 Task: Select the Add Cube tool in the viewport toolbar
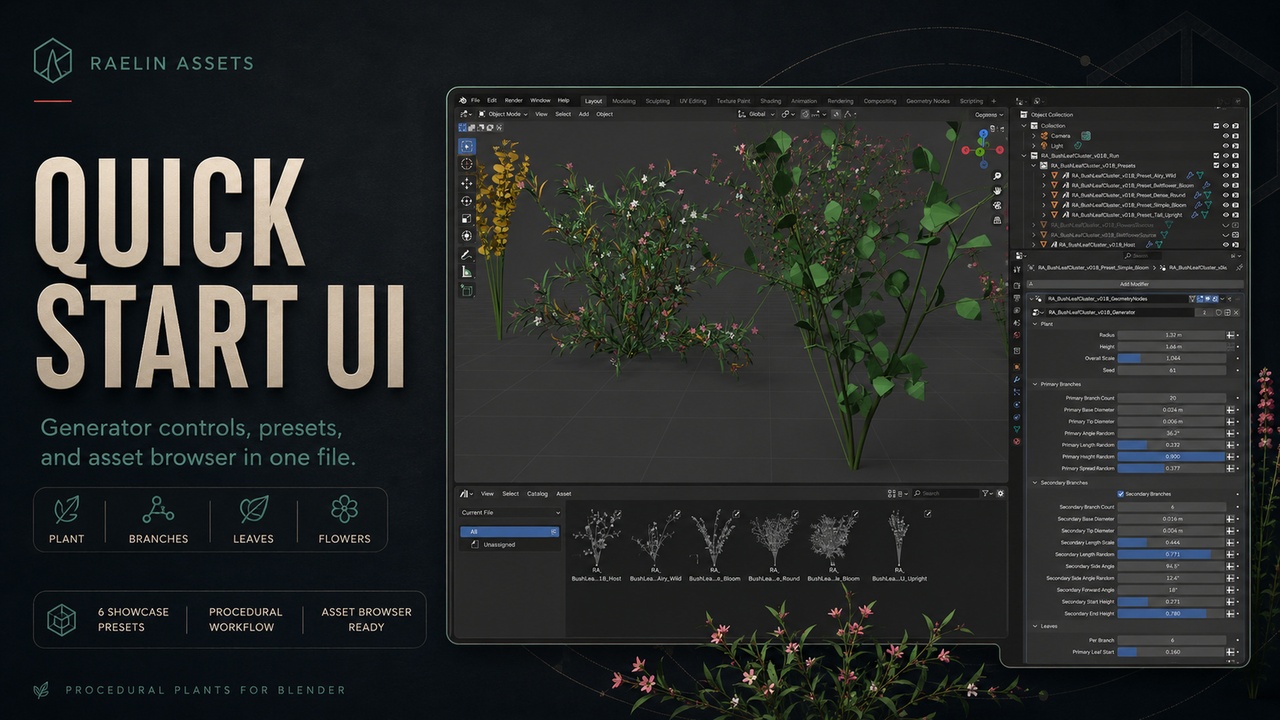tap(467, 291)
